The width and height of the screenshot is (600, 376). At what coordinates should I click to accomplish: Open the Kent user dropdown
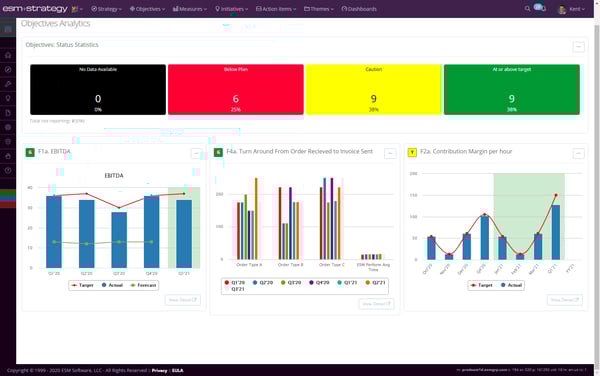point(577,9)
